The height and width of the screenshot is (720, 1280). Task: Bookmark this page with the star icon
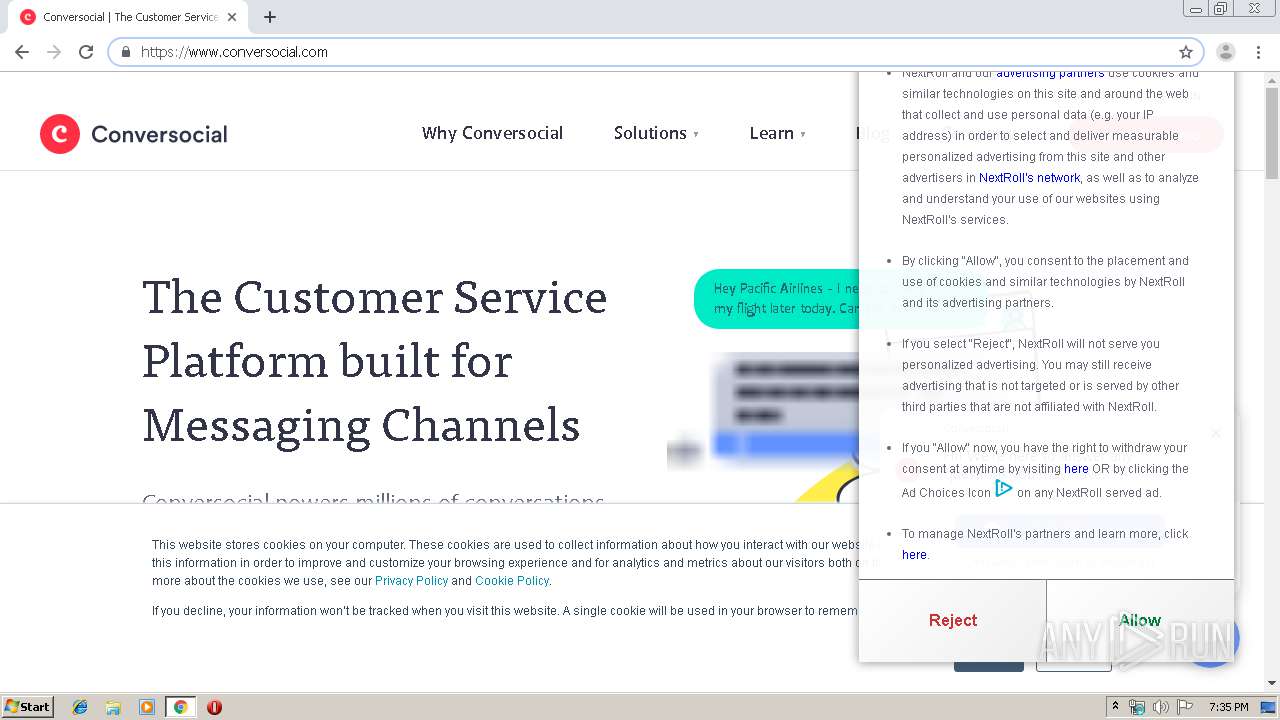click(x=1186, y=52)
